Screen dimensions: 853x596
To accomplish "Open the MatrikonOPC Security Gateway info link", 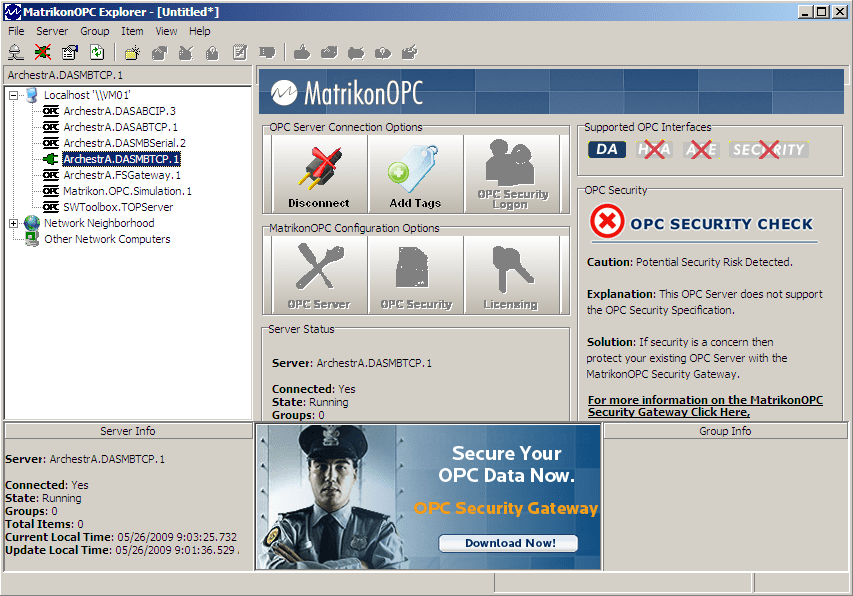I will [705, 406].
